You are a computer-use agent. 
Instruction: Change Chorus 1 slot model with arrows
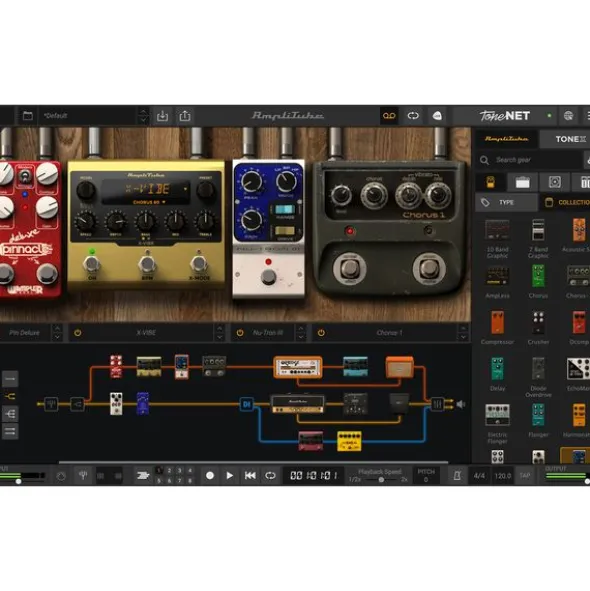tap(463, 333)
